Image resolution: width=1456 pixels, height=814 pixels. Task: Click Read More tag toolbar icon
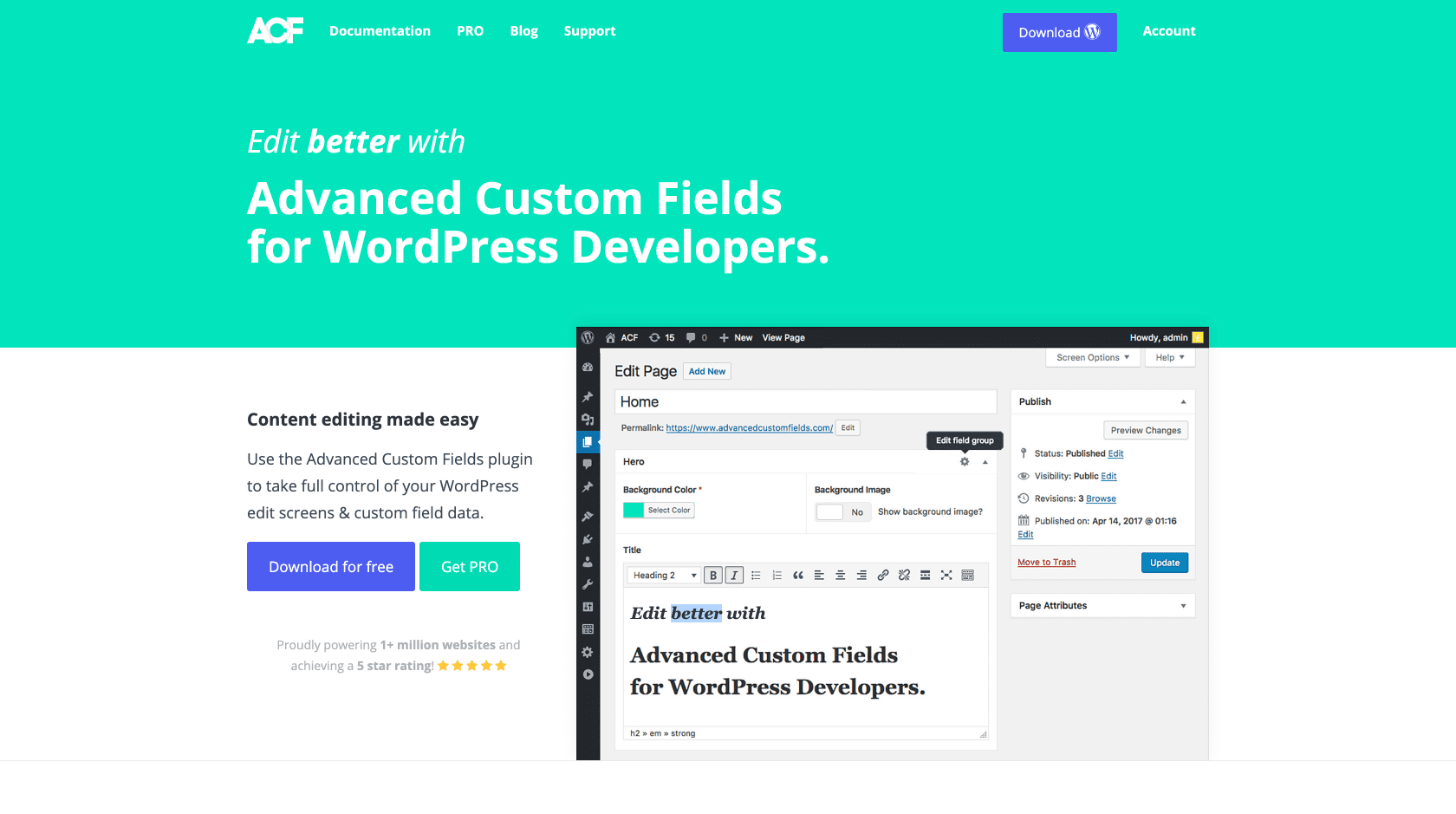point(925,576)
